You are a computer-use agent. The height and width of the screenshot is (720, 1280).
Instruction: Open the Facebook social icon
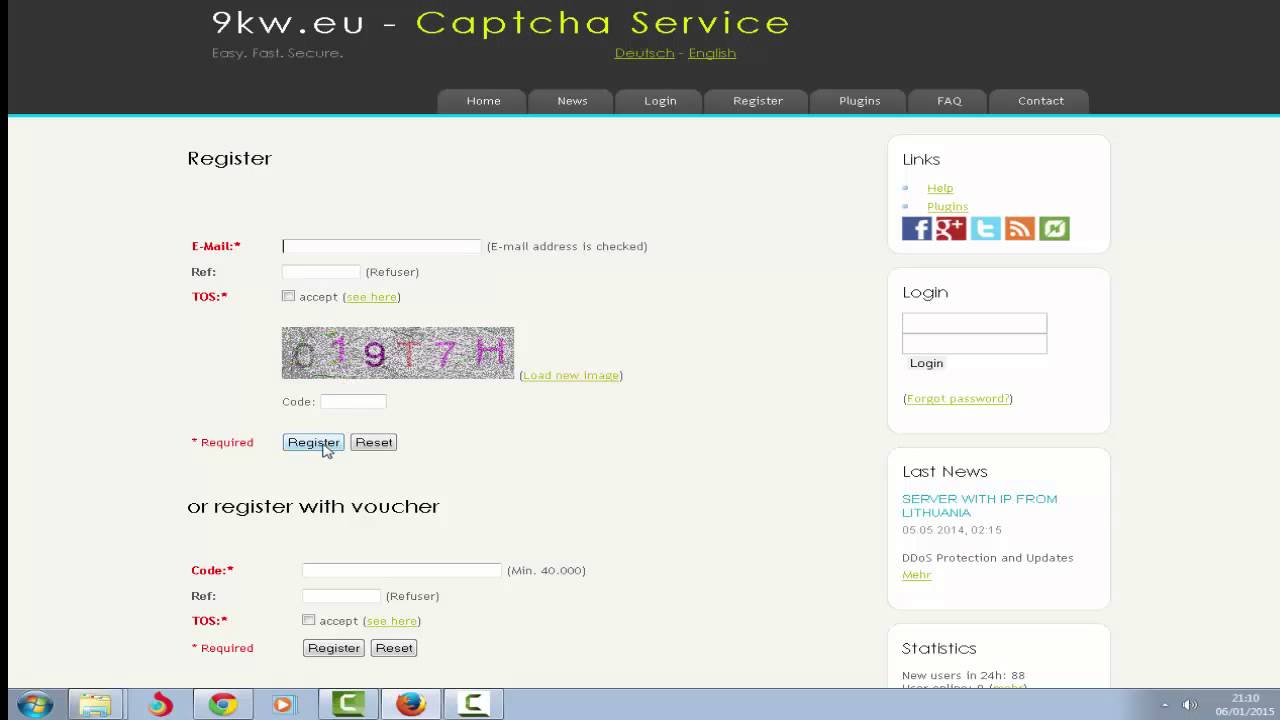[x=916, y=228]
